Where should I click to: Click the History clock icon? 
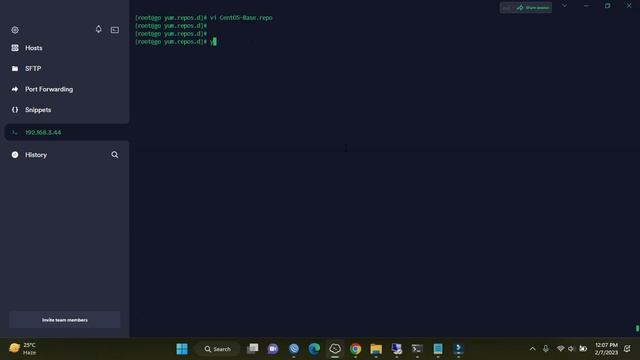(x=15, y=155)
